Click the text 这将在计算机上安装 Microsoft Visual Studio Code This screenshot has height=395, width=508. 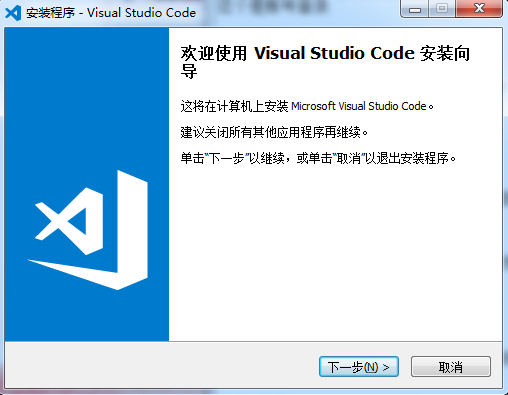[x=307, y=106]
